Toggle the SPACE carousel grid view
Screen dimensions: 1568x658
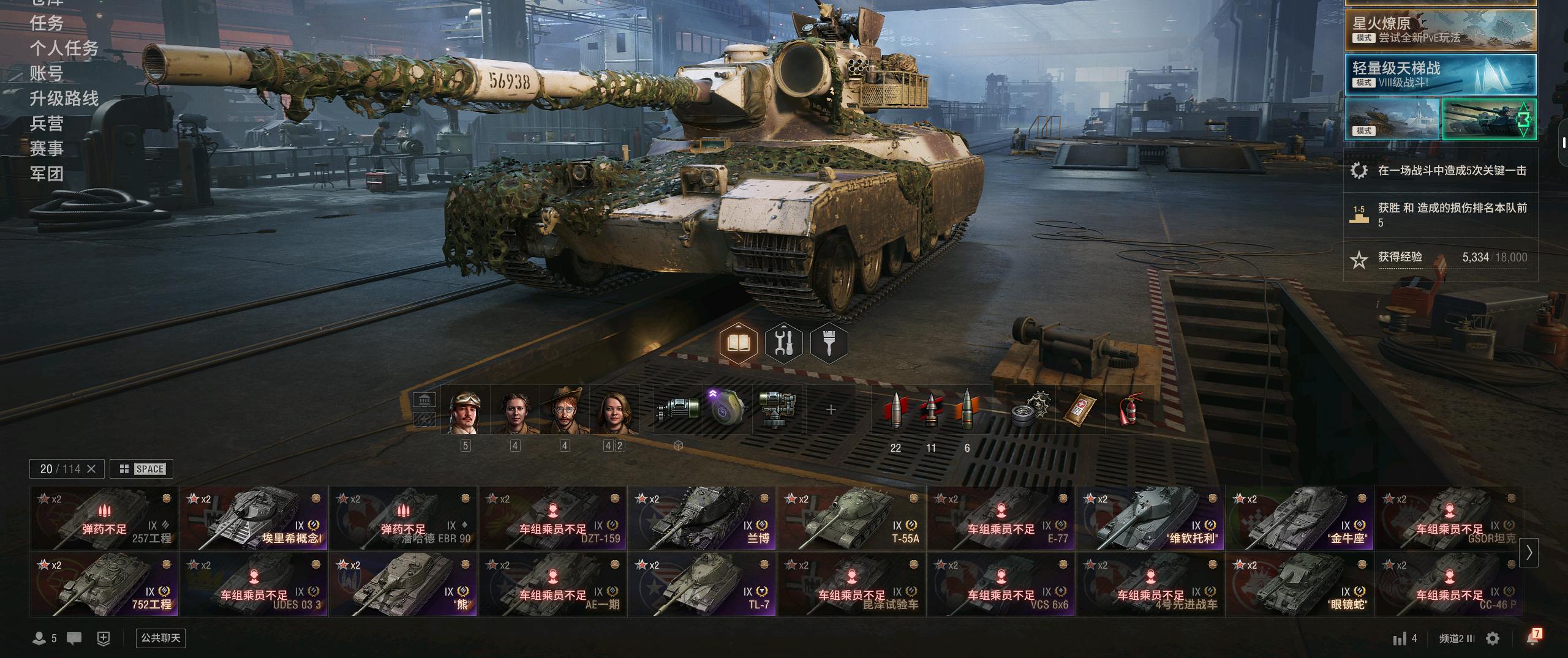click(141, 469)
